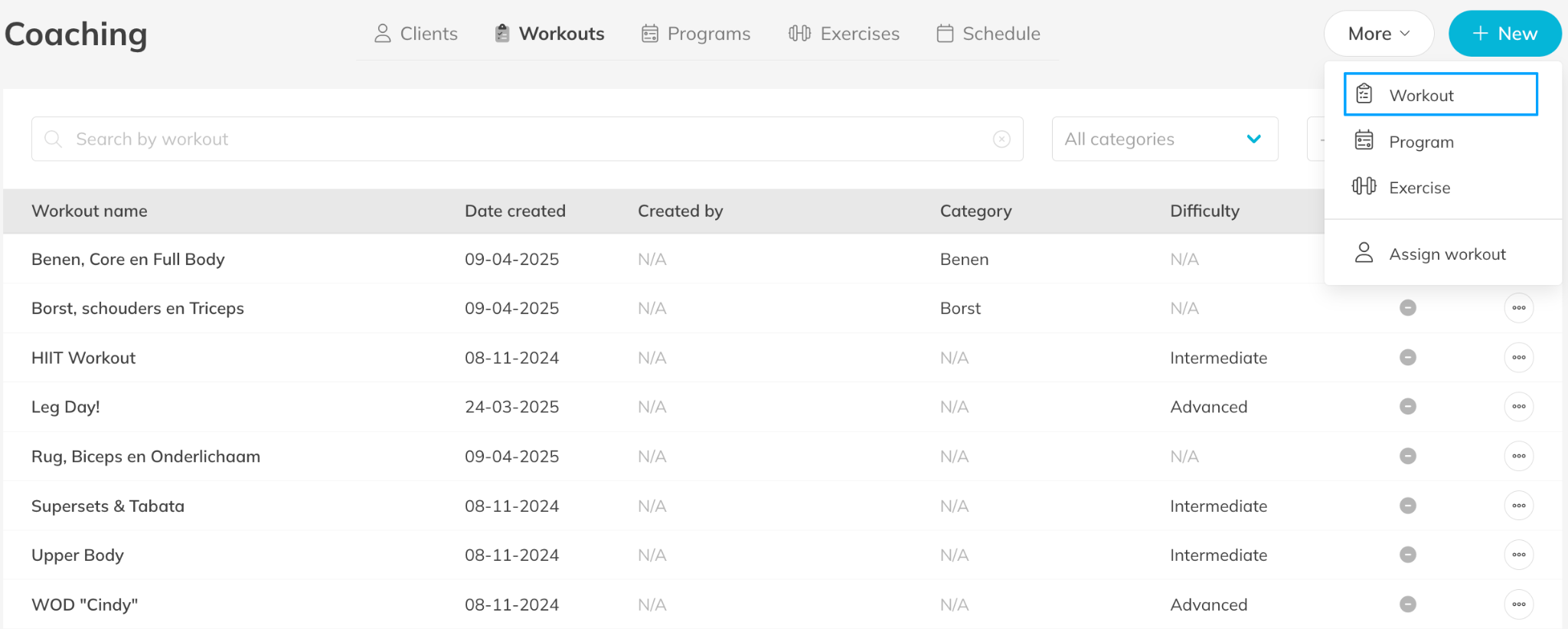Viewport: 1568px width, 629px height.
Task: Open the Benen, Core en Full Body workout
Action: tap(128, 259)
